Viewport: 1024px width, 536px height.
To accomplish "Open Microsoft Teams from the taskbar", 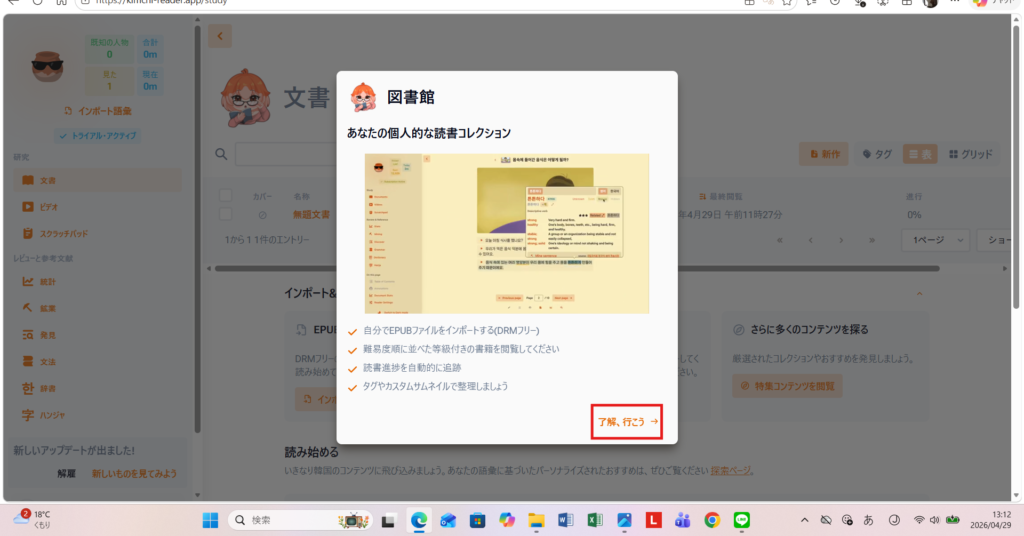I will (x=682, y=520).
